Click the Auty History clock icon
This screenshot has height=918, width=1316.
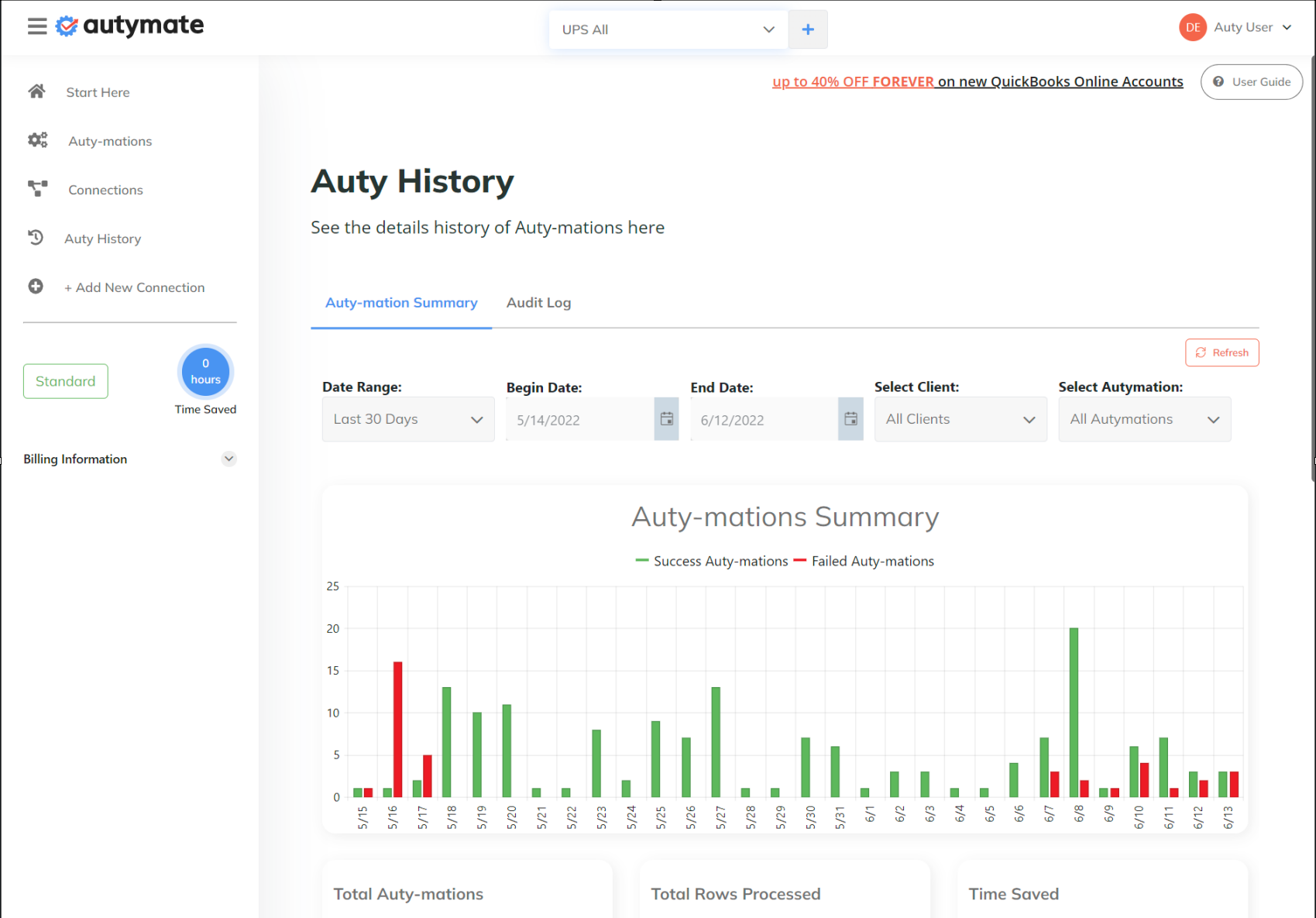click(36, 238)
